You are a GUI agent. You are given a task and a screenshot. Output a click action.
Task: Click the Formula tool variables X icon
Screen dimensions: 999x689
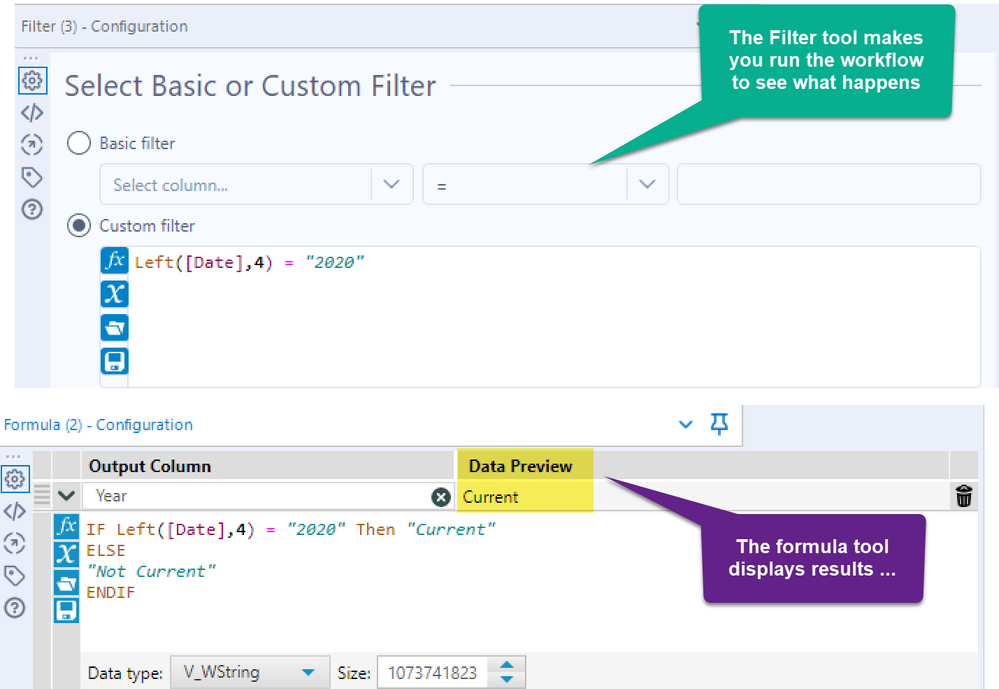click(x=66, y=555)
